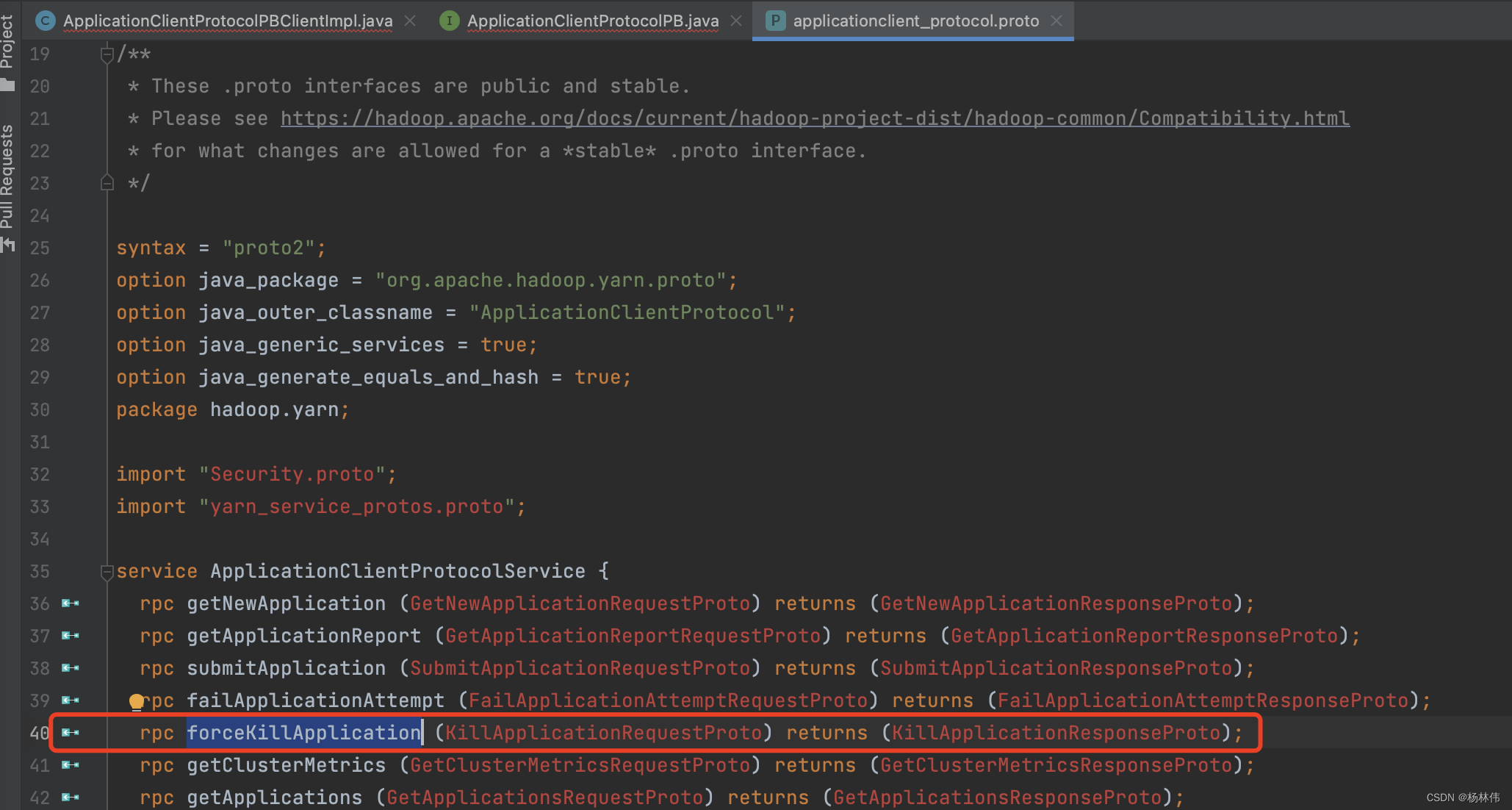1512x810 pixels.
Task: Click gutter icon on forceKillApplication line
Action: coord(71,733)
